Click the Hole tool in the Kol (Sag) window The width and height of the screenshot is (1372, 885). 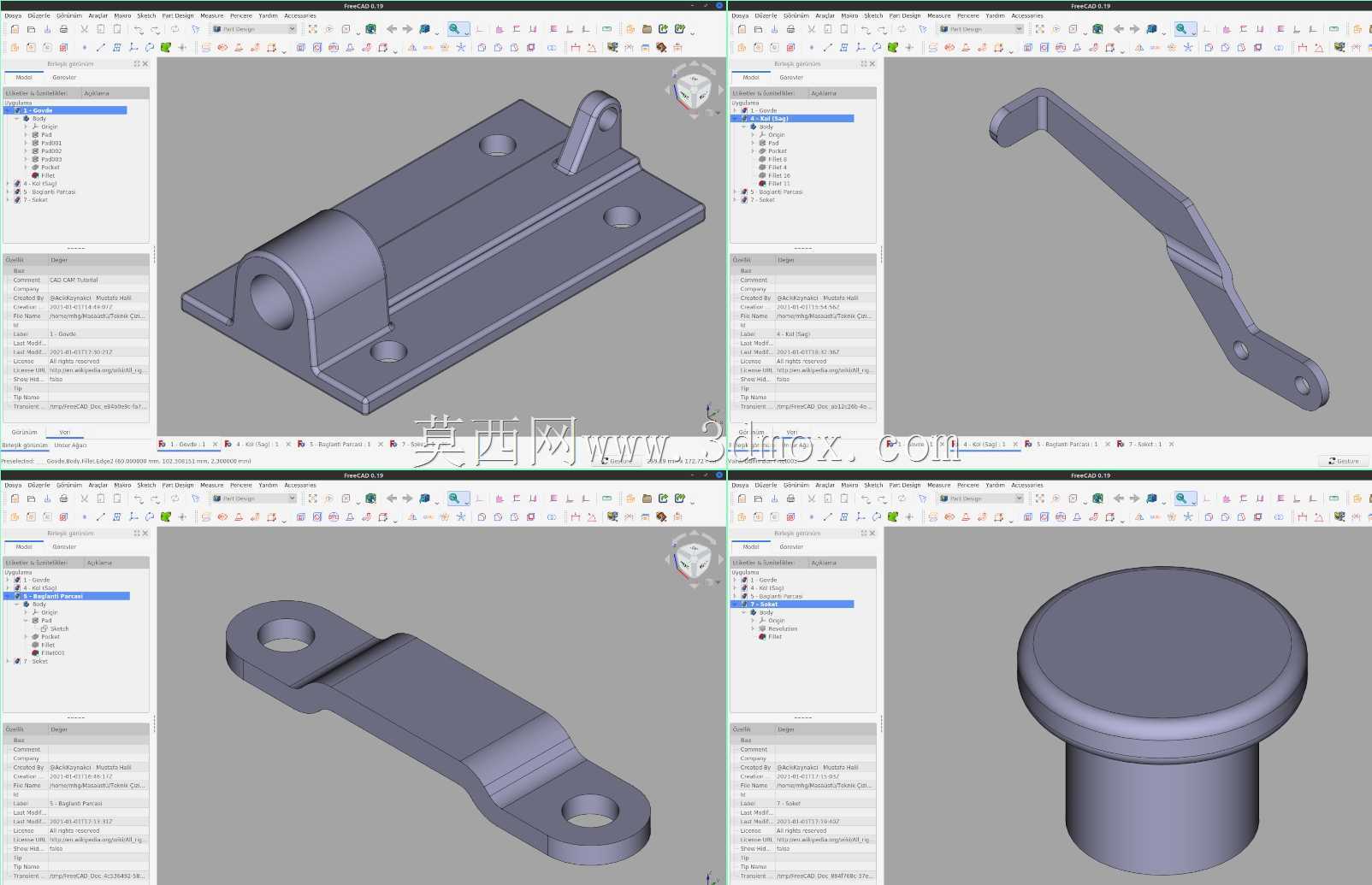pos(1044,47)
